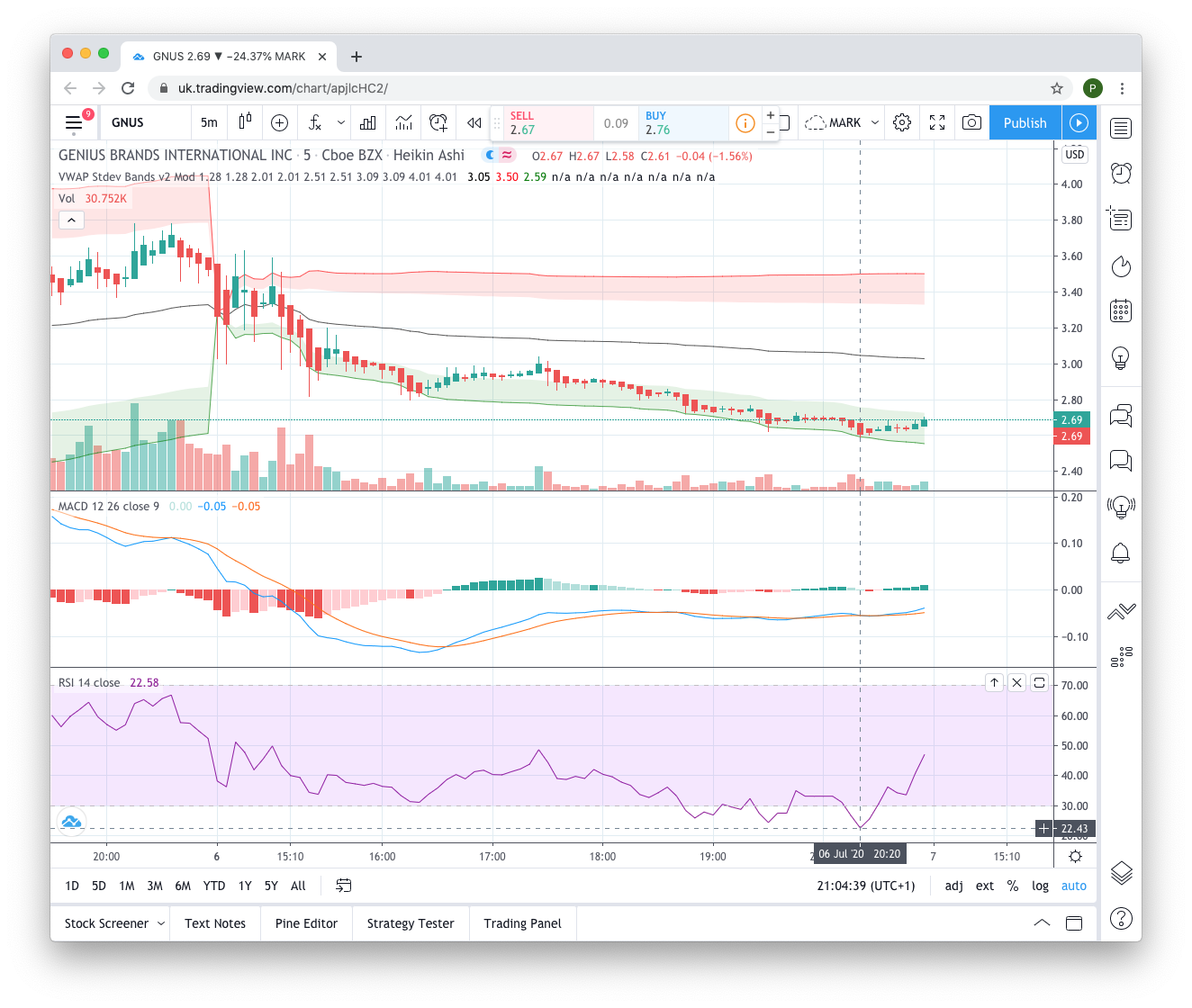Open the help center question mark

pyautogui.click(x=1121, y=918)
